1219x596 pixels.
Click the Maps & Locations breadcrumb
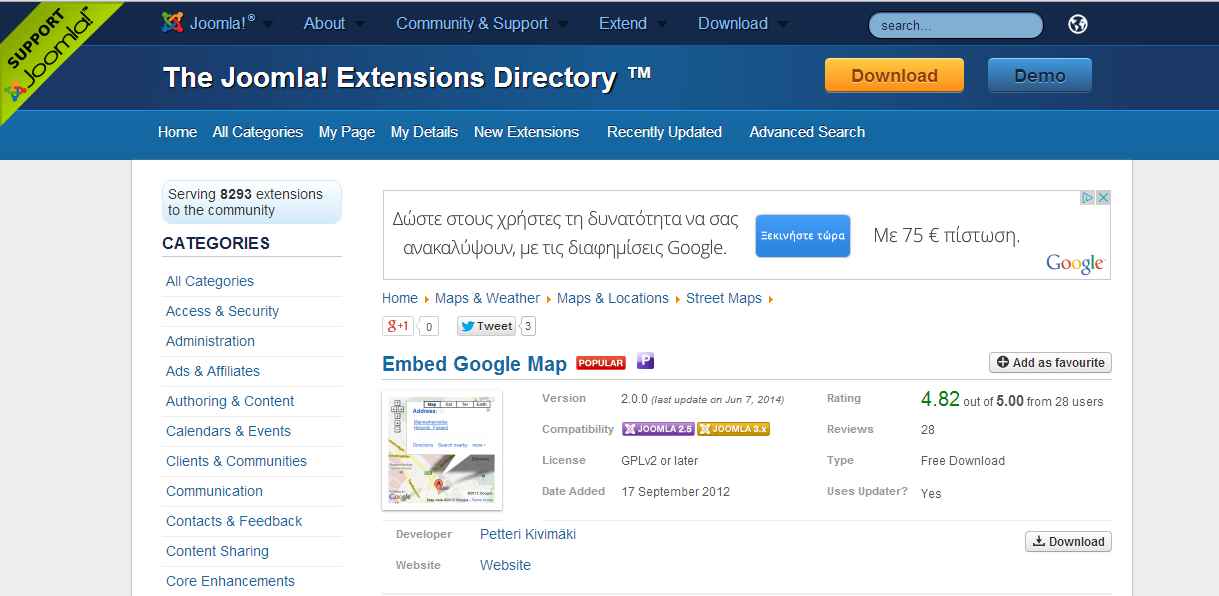point(613,298)
